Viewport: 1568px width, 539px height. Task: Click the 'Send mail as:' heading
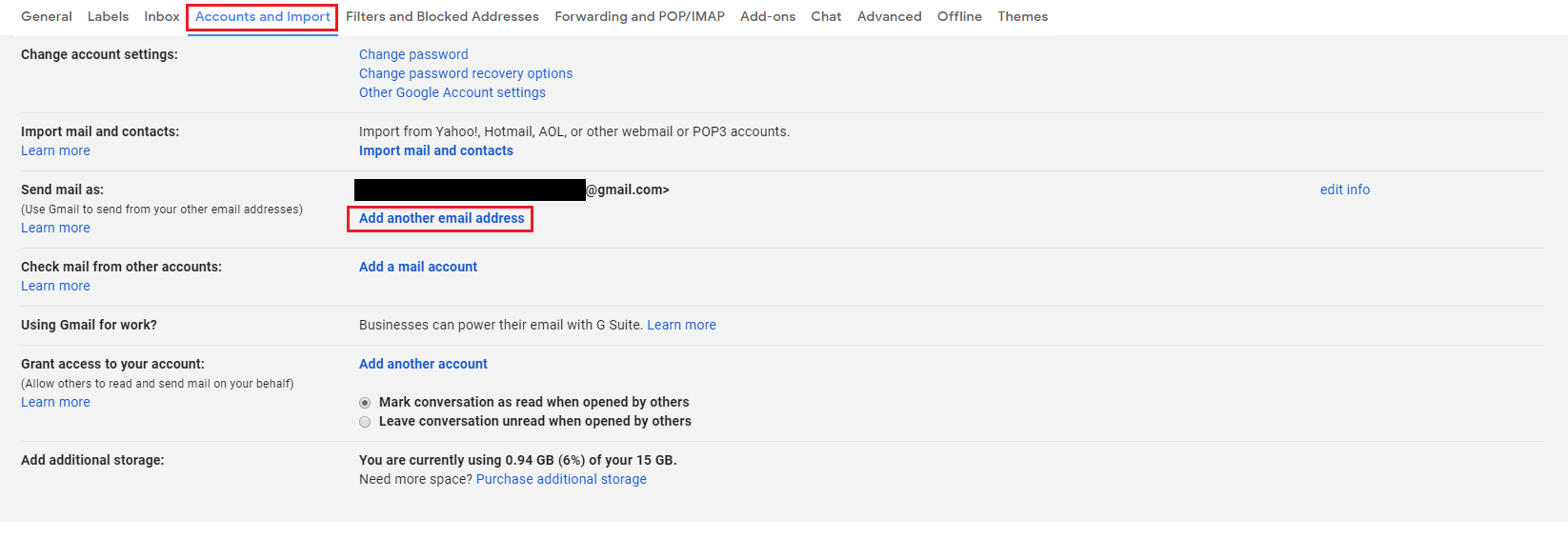(62, 190)
